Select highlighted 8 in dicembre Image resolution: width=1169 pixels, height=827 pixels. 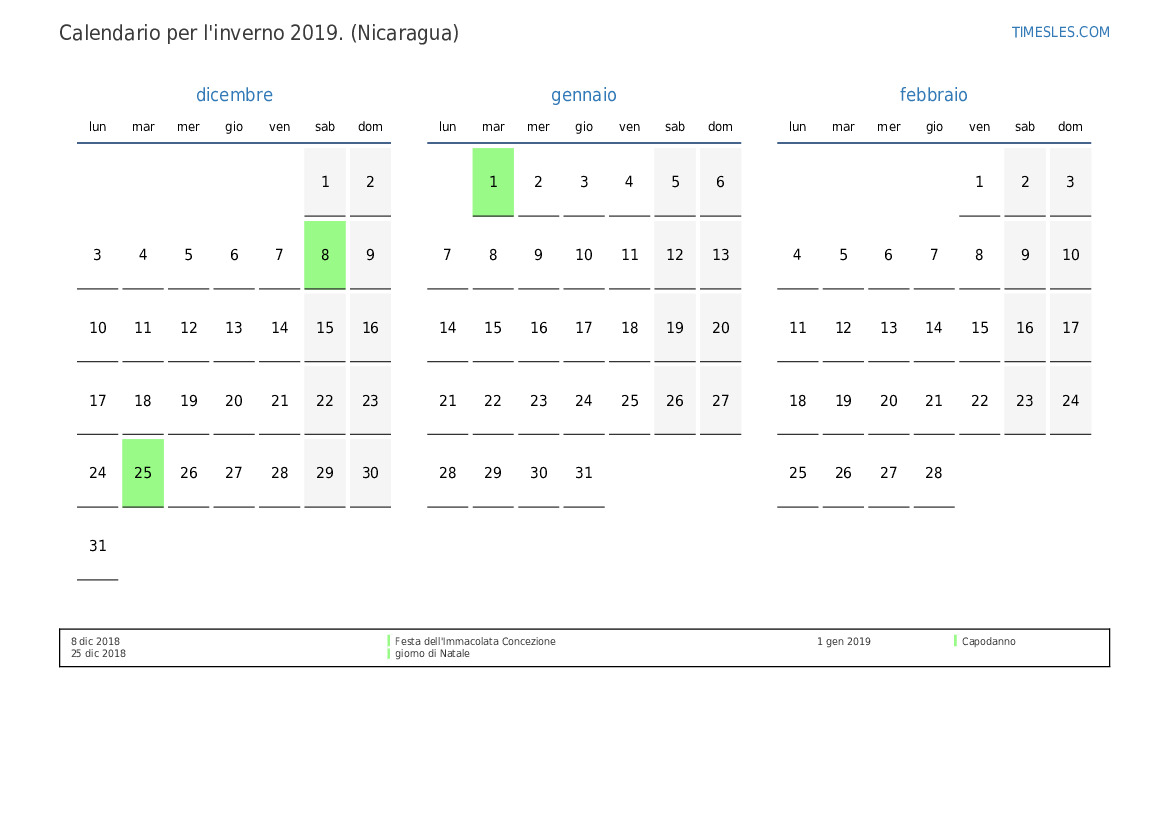tap(325, 255)
